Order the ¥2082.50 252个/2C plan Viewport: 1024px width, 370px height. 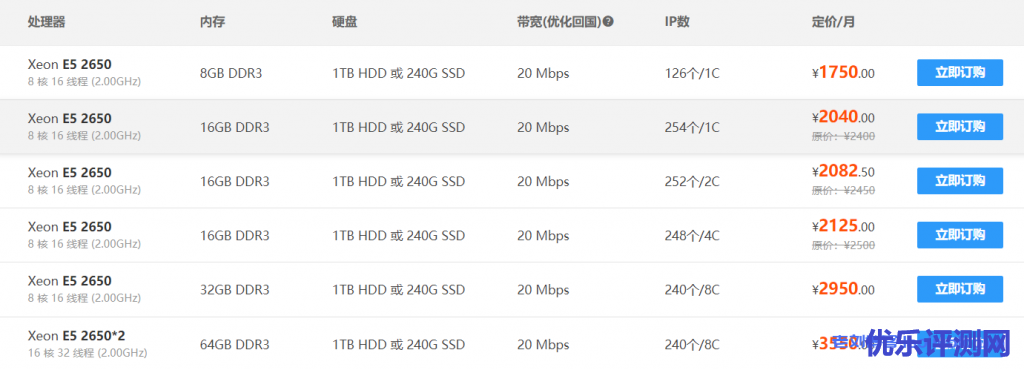click(x=959, y=181)
